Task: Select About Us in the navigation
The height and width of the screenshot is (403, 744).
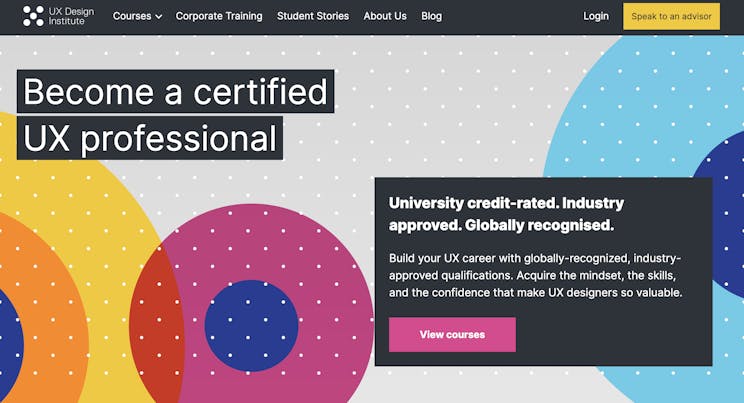Action: pos(385,16)
